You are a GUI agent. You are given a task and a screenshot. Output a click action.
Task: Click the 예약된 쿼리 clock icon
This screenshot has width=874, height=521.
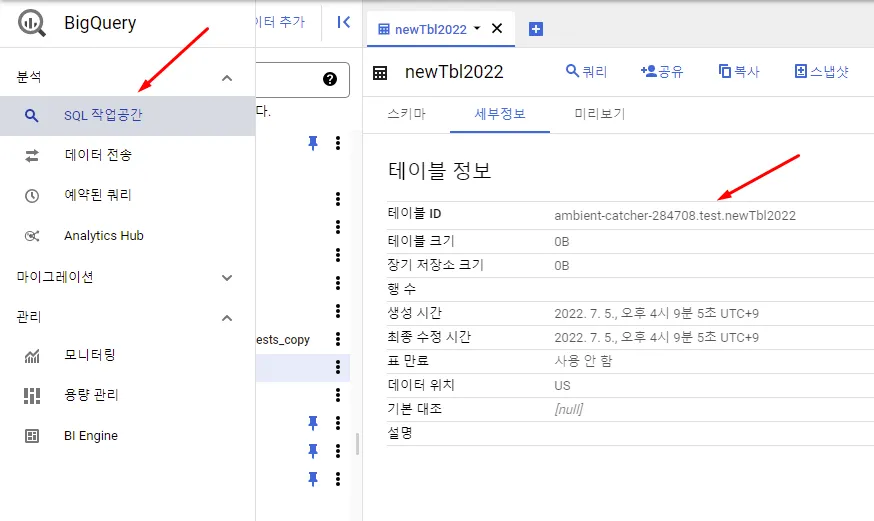coord(32,196)
